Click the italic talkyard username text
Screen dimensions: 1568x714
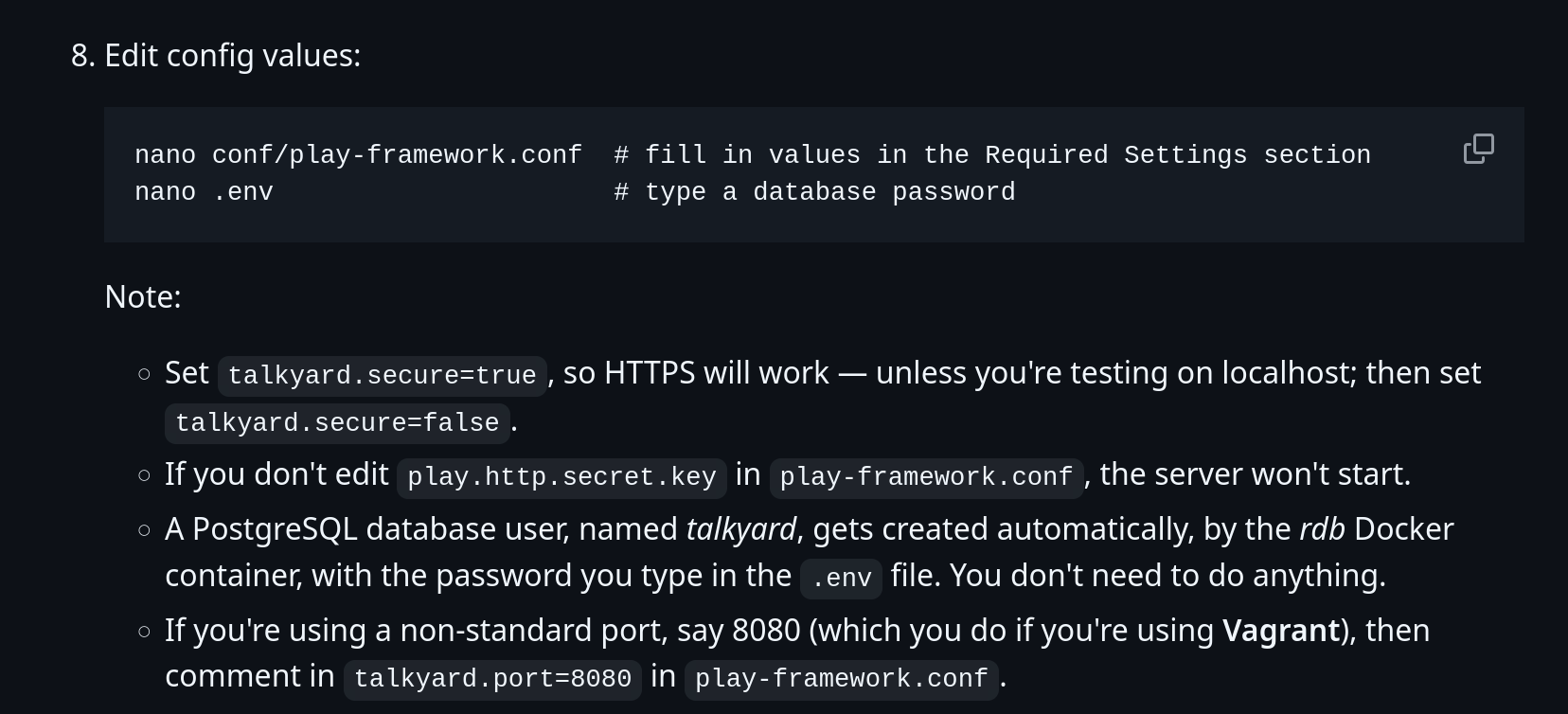741,529
